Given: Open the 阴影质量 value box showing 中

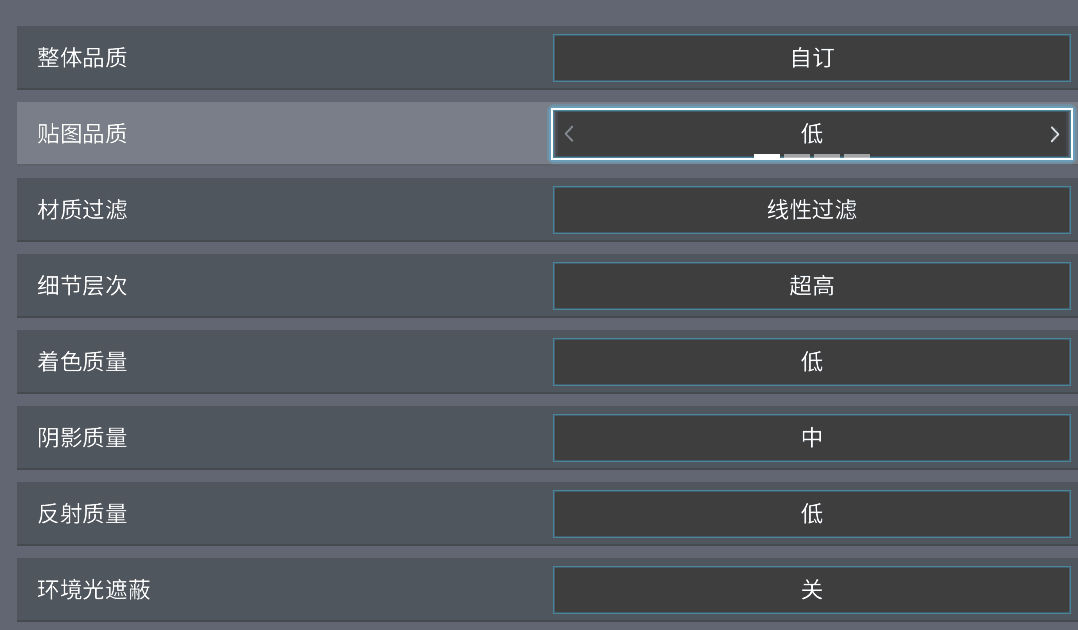Looking at the screenshot, I should (x=811, y=438).
